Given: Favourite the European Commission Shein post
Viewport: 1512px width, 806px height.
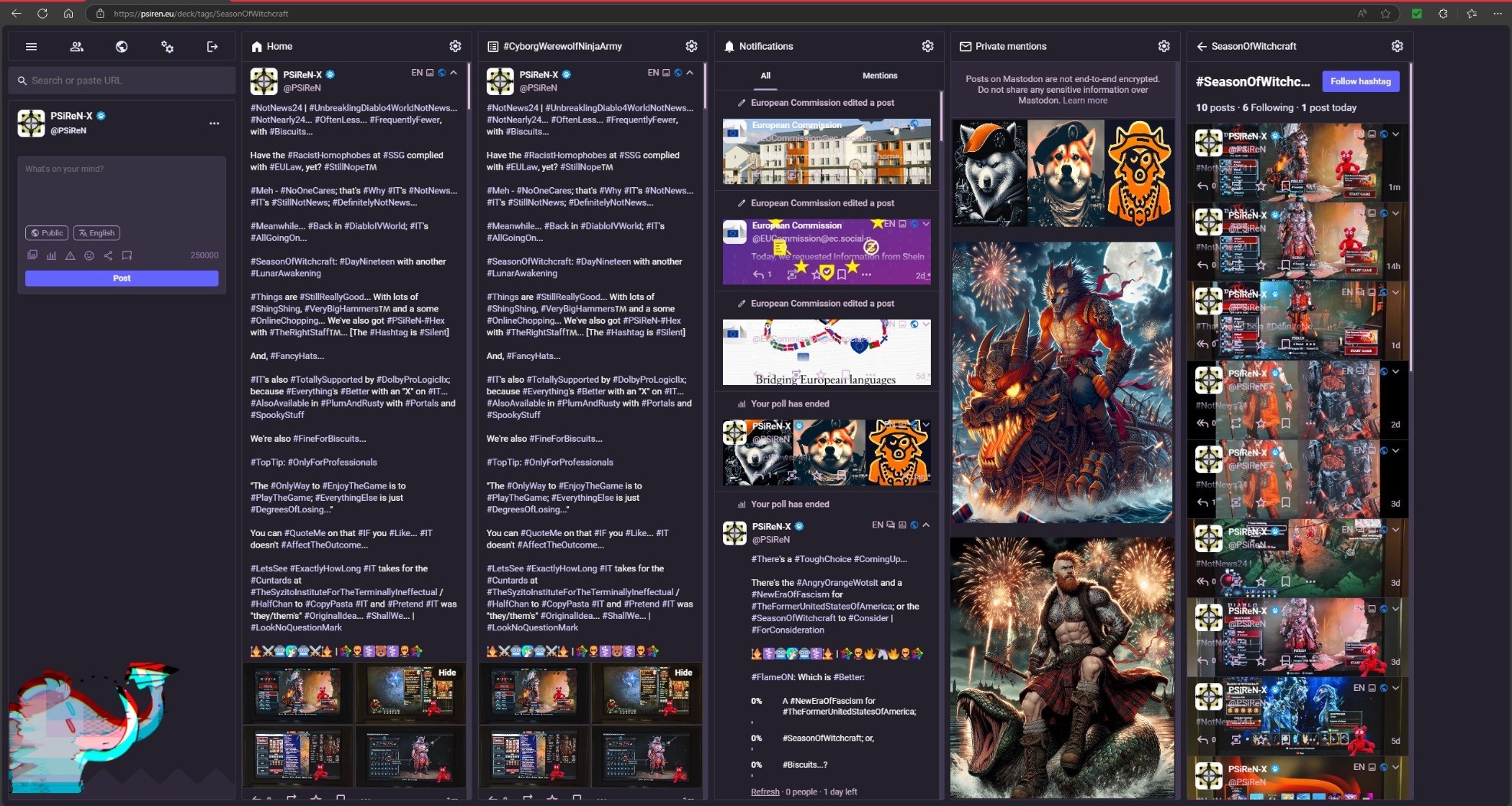Looking at the screenshot, I should (x=817, y=274).
